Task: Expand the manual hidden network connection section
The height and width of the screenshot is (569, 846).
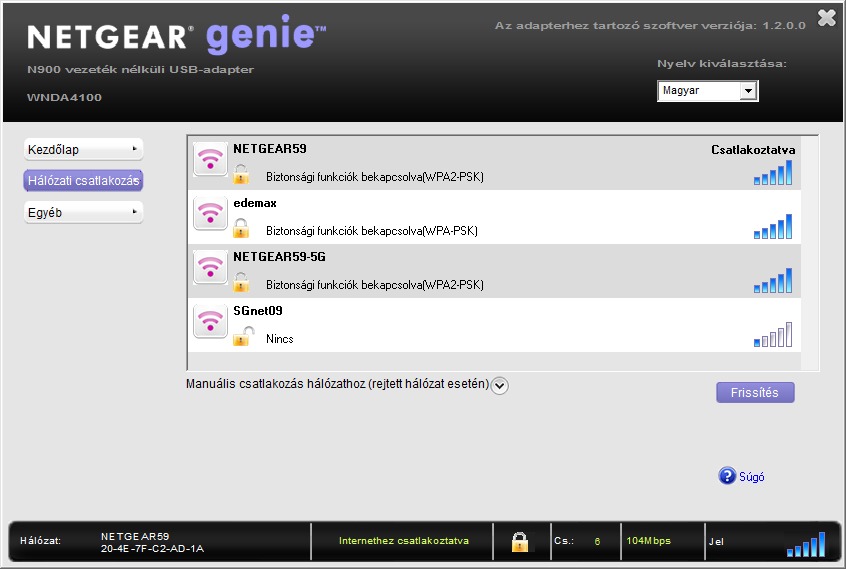Action: [x=500, y=386]
